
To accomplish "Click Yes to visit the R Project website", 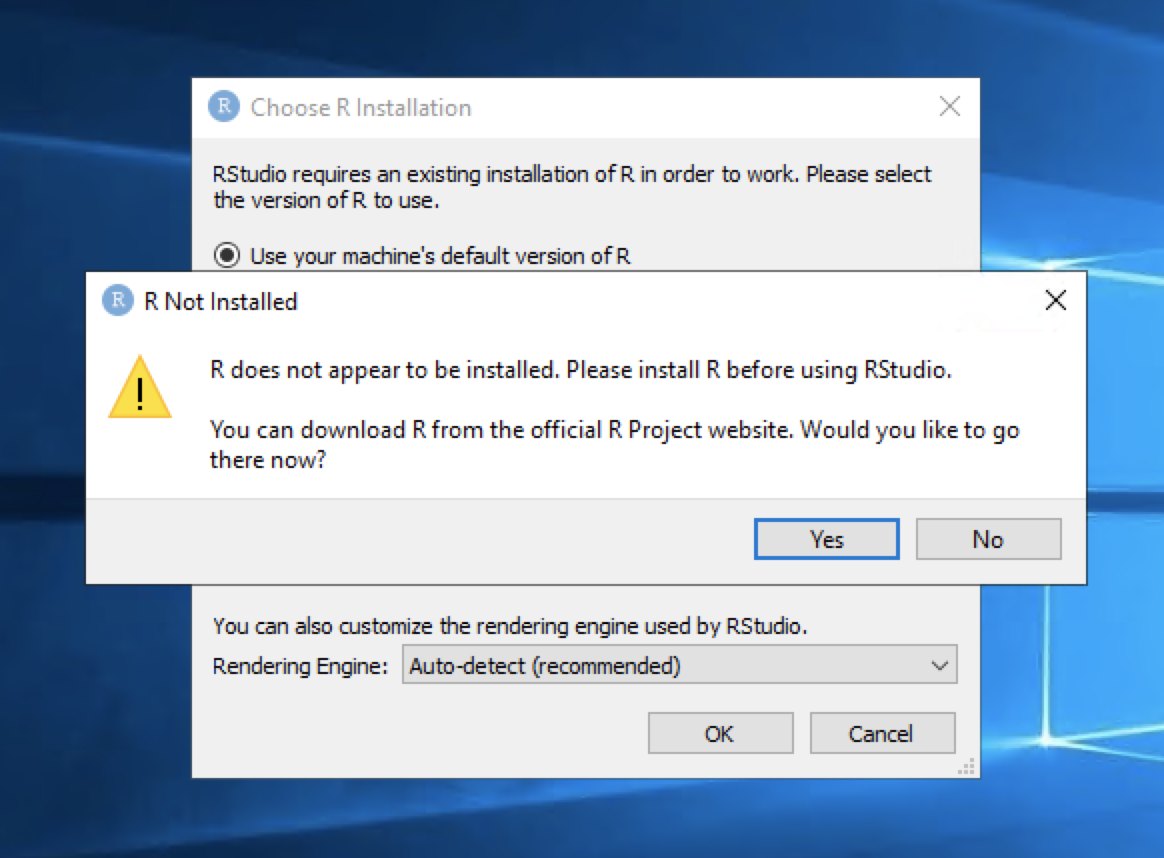I will [826, 539].
